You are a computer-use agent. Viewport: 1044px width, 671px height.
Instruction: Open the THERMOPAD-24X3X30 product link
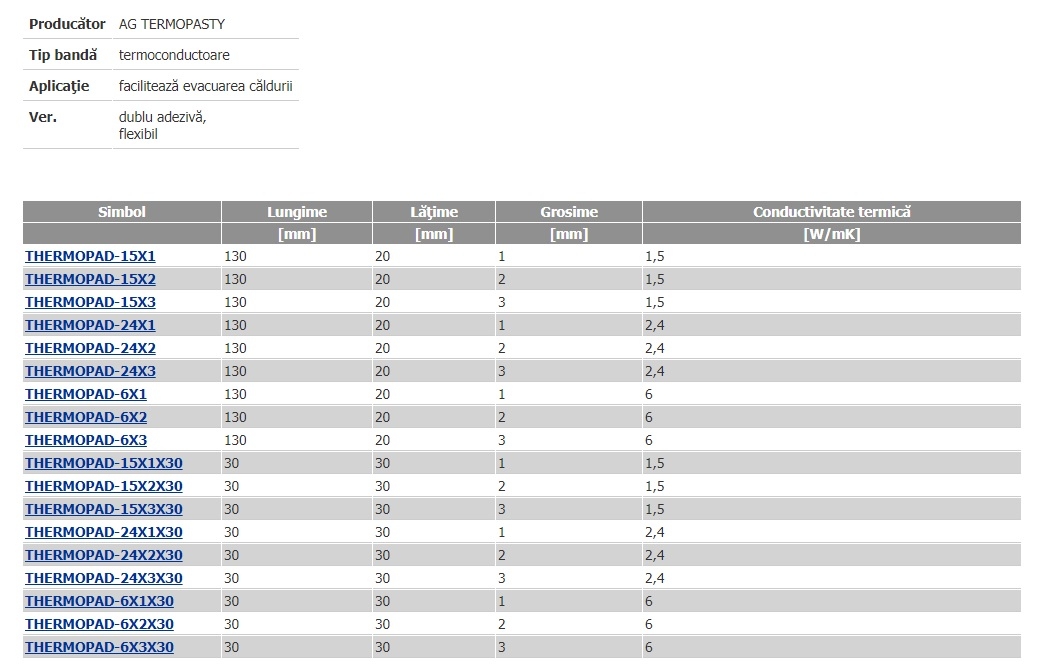104,578
